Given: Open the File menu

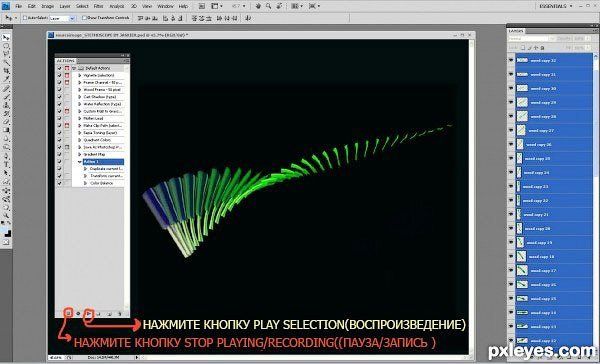Looking at the screenshot, I should (x=19, y=6).
